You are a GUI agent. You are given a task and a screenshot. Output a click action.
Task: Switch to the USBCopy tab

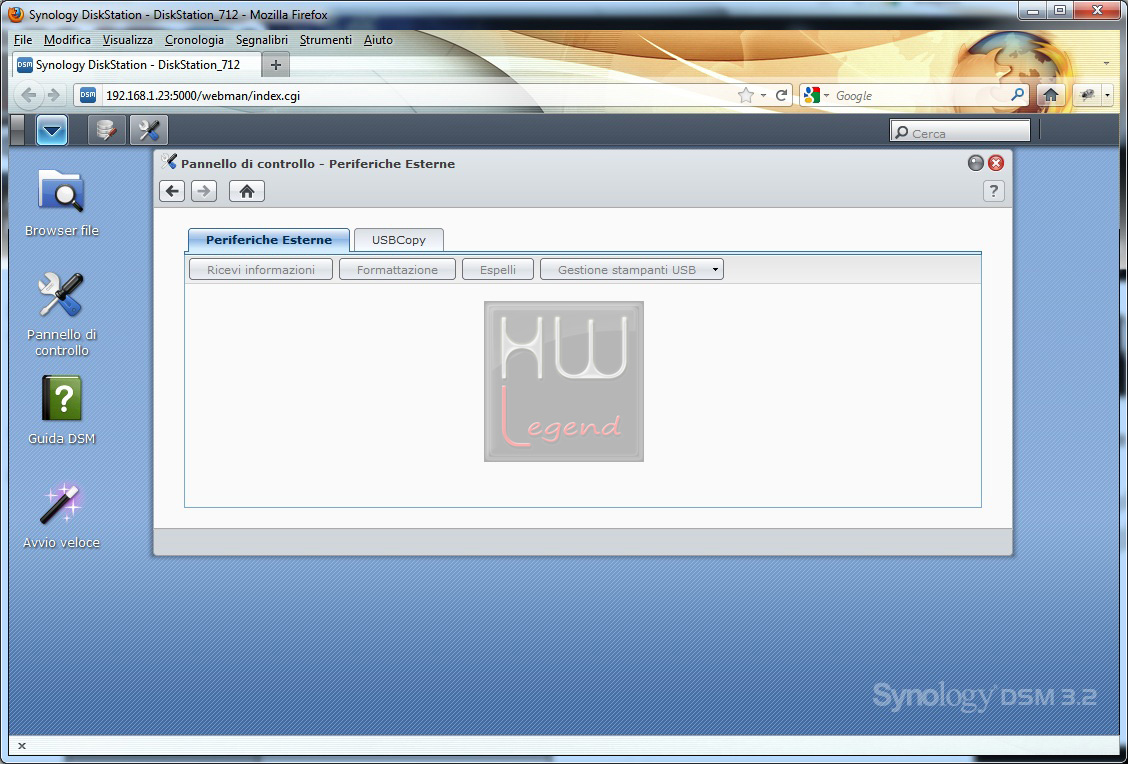click(399, 240)
